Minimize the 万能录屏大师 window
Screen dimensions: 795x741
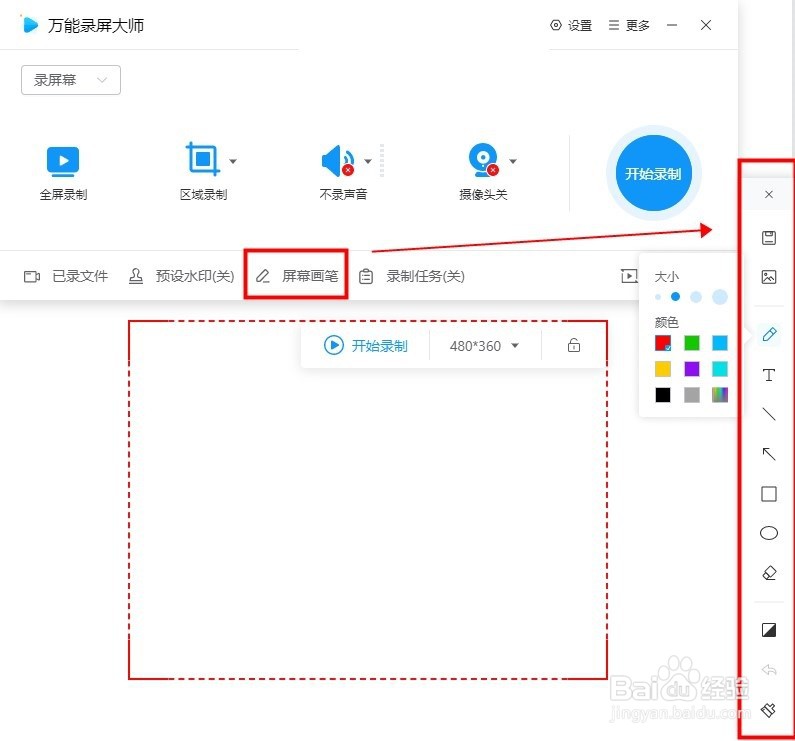(x=672, y=25)
